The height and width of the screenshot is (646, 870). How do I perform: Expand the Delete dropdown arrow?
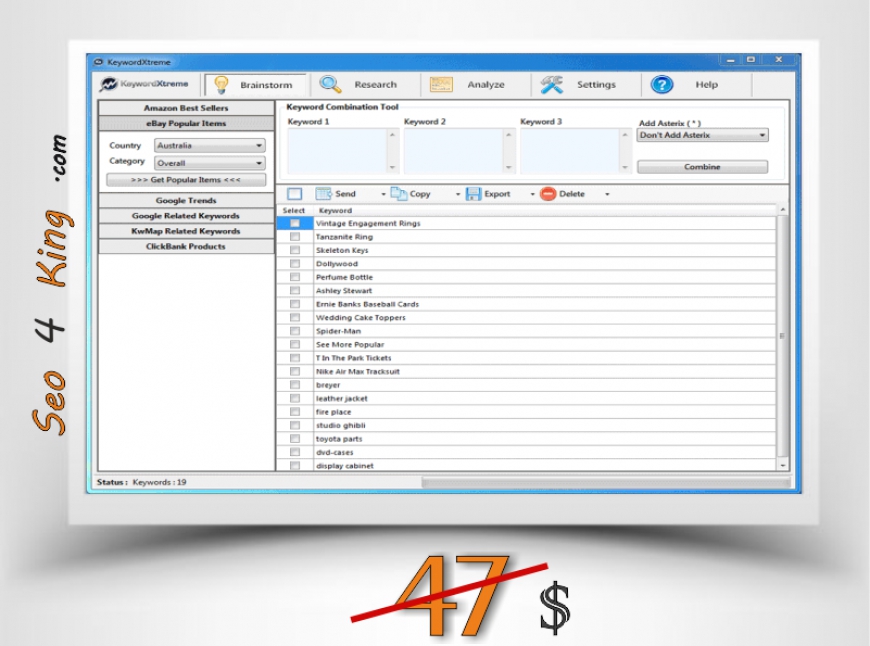tap(607, 194)
